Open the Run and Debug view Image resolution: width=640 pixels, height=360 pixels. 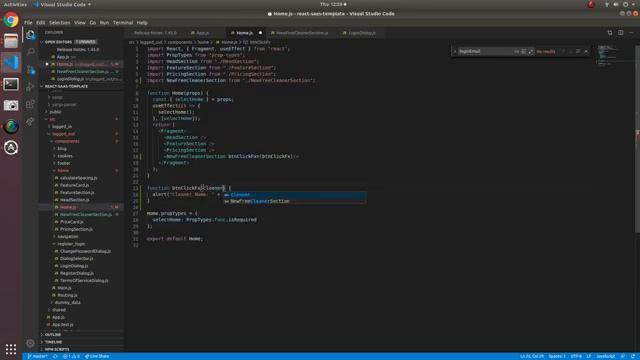click(30, 87)
